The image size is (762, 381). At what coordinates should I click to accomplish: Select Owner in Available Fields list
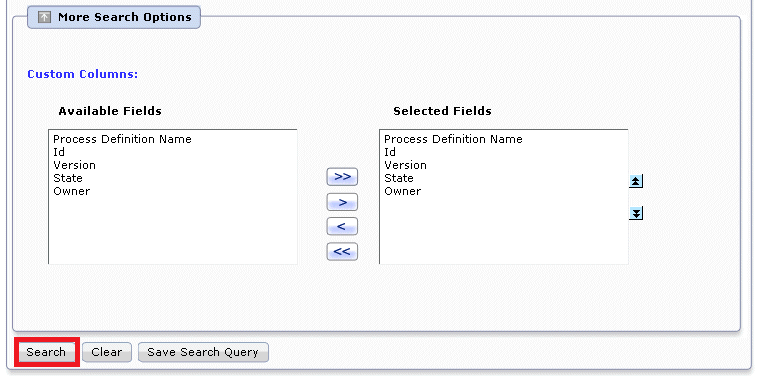click(71, 191)
